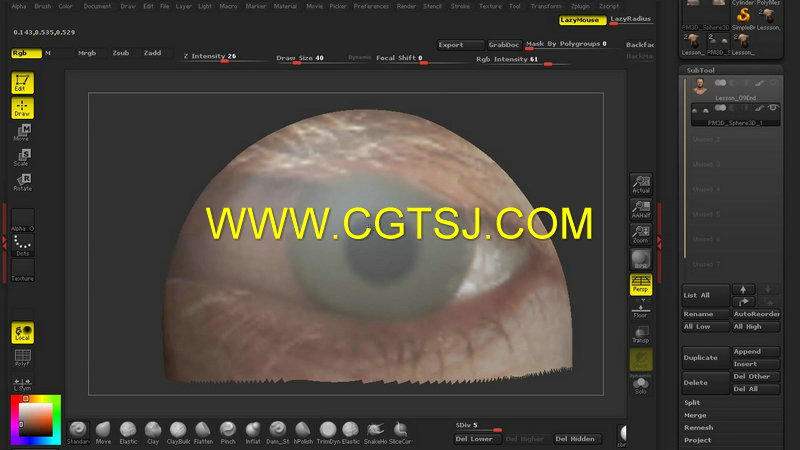The image size is (800, 450).
Task: Open the Texture selection slot
Action: [x=22, y=270]
